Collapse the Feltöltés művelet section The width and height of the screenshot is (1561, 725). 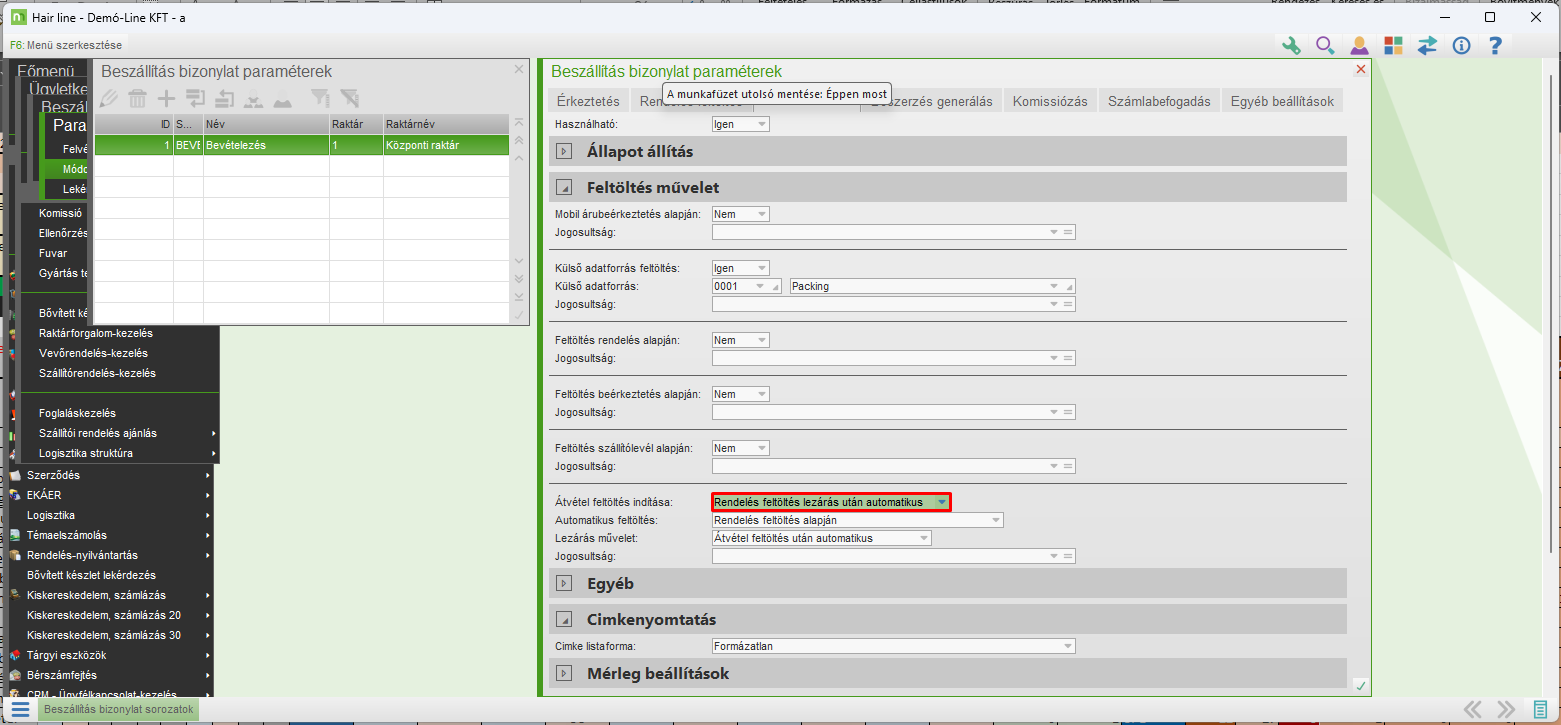pos(564,187)
